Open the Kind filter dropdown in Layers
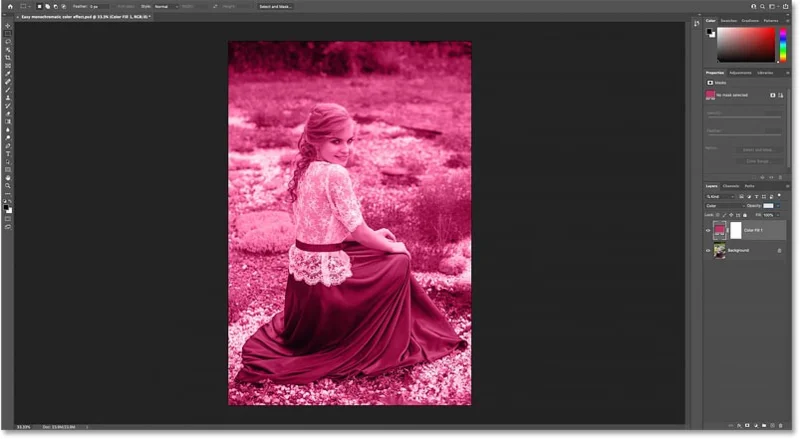 click(x=720, y=197)
